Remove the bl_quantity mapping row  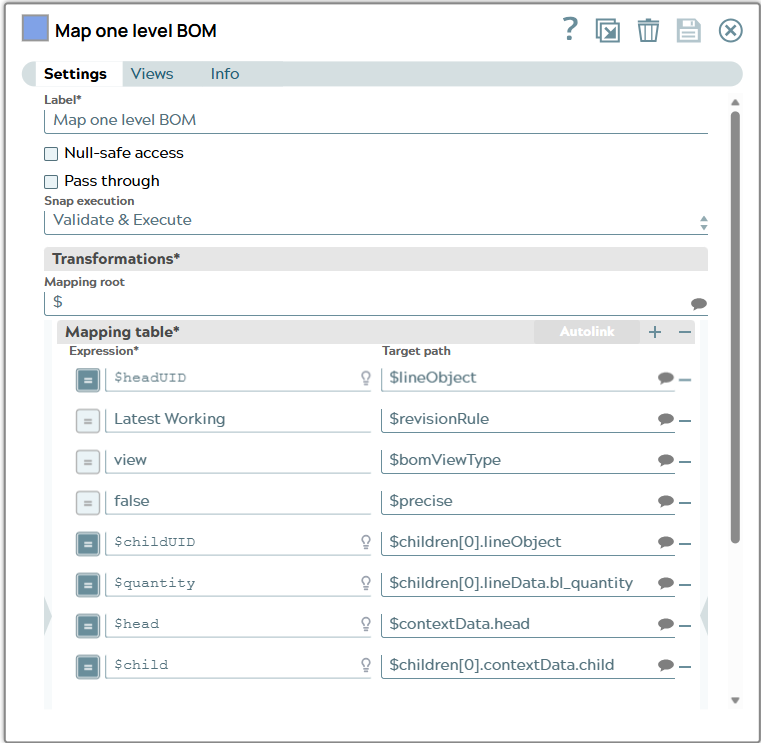click(x=685, y=585)
